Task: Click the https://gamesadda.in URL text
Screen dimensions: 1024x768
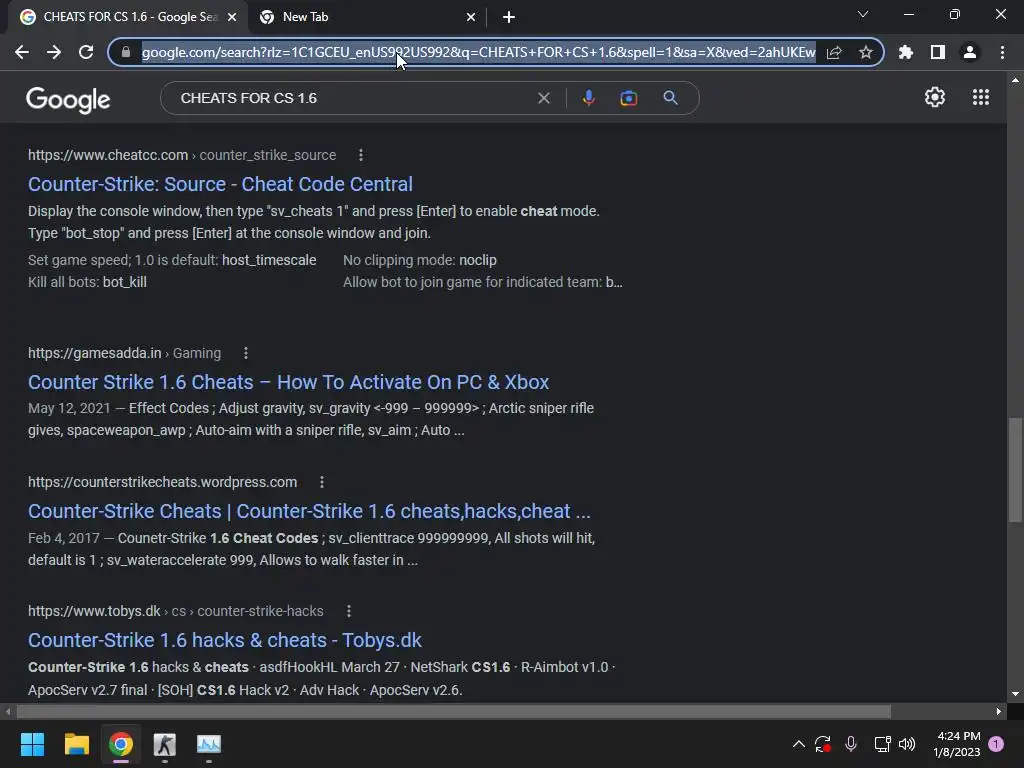Action: (95, 353)
